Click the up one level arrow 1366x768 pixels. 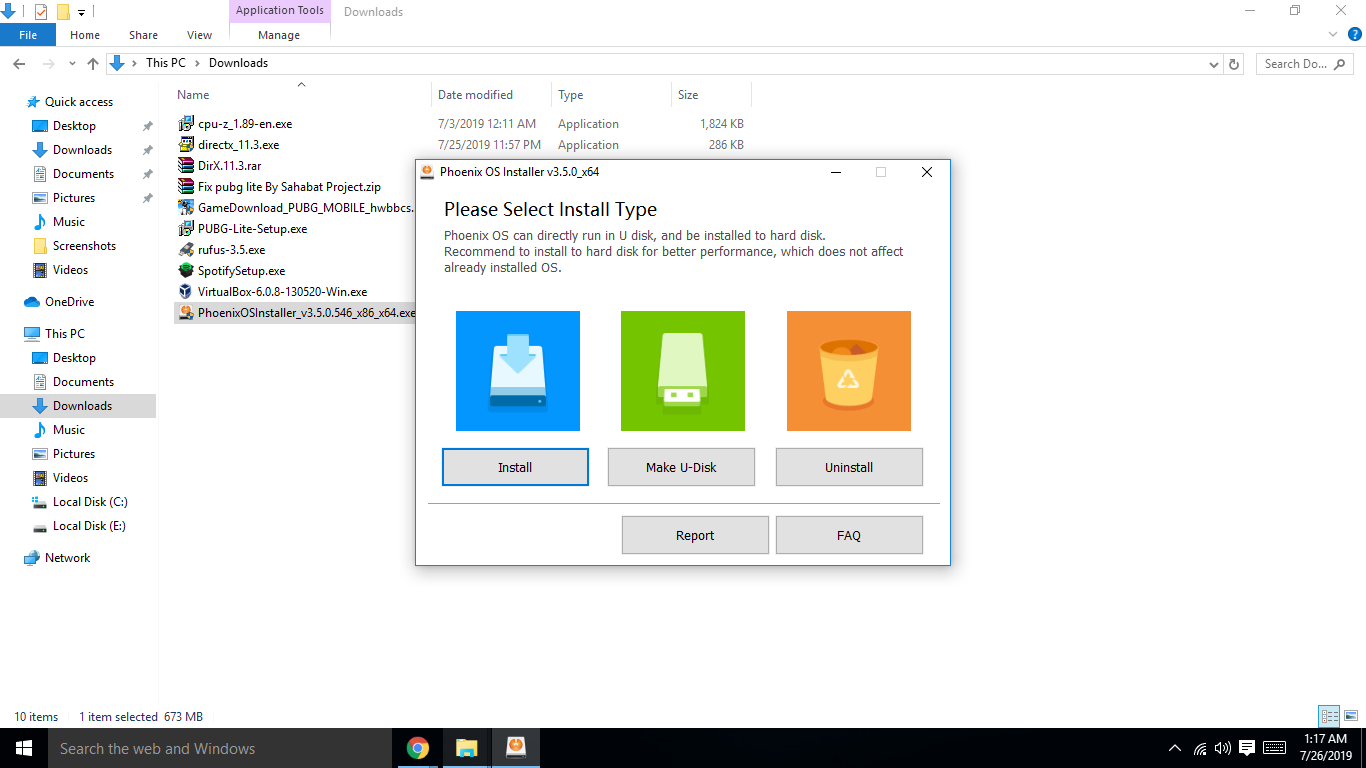pos(93,63)
